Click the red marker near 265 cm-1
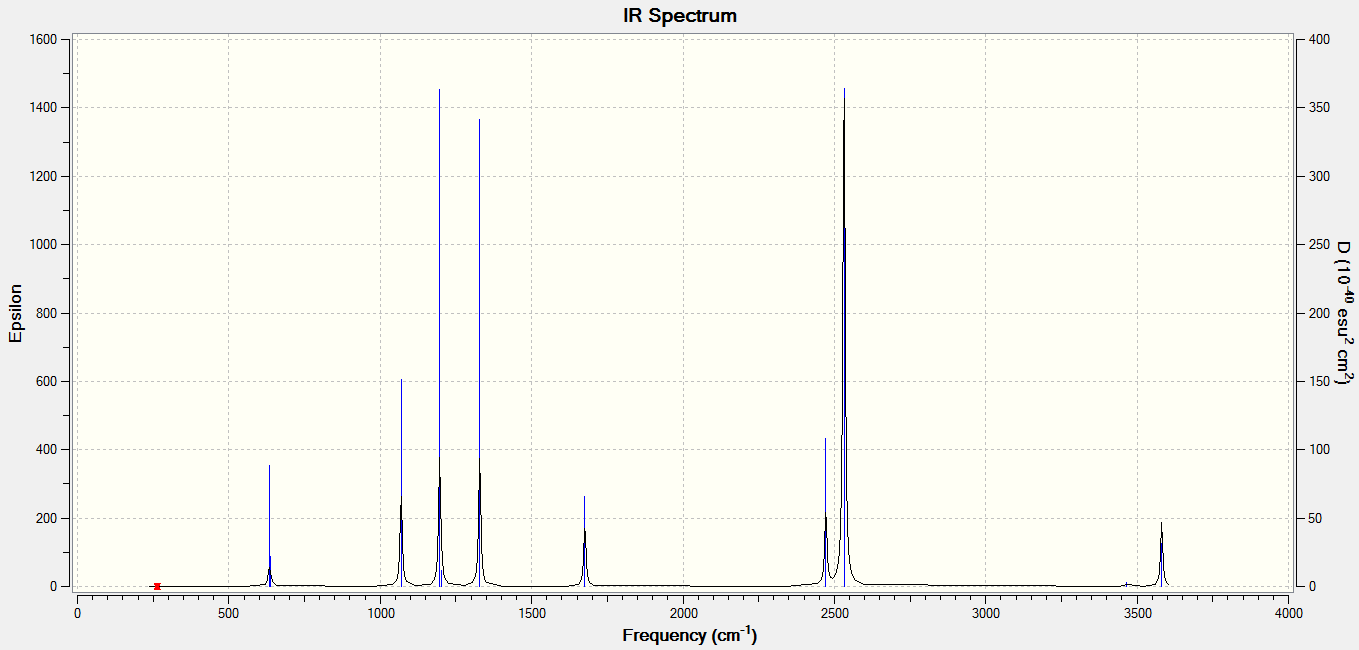1359x650 pixels. click(x=157, y=586)
